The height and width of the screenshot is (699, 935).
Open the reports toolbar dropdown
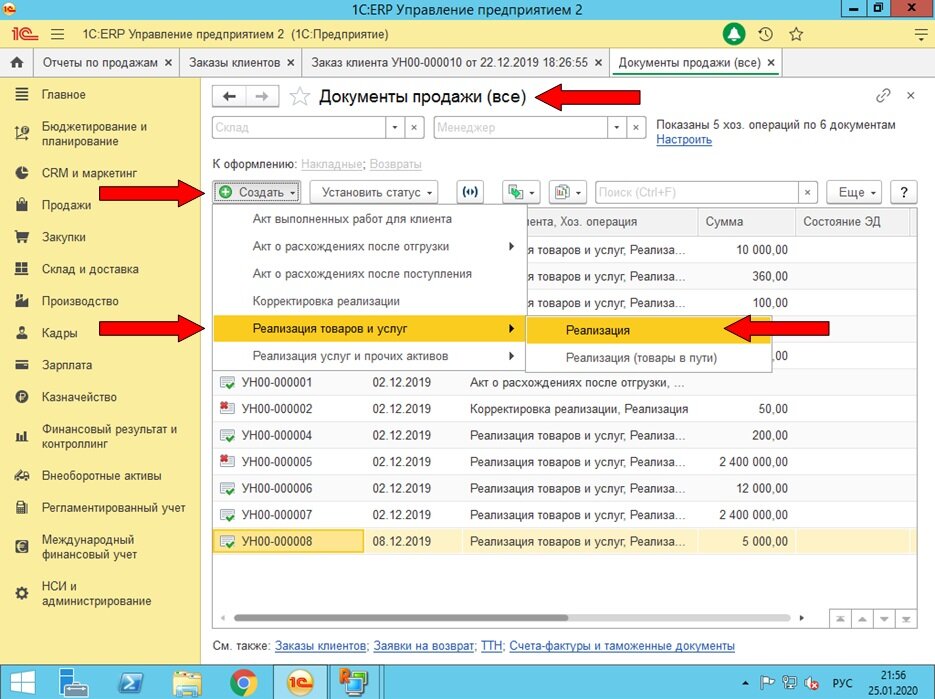point(568,192)
